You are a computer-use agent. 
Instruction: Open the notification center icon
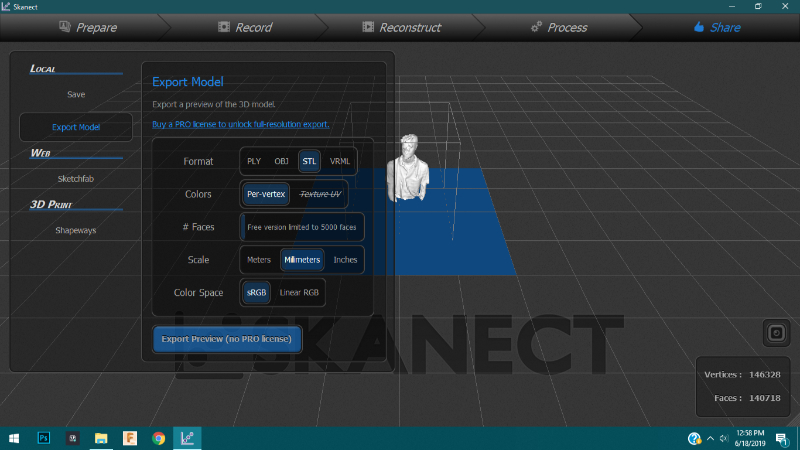[782, 438]
